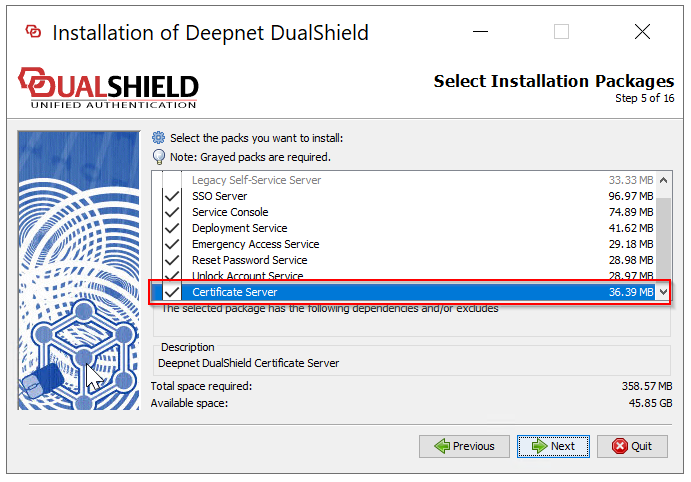Screen dimensions: 691x482
Task: Go back with the Previous button
Action: (x=465, y=446)
